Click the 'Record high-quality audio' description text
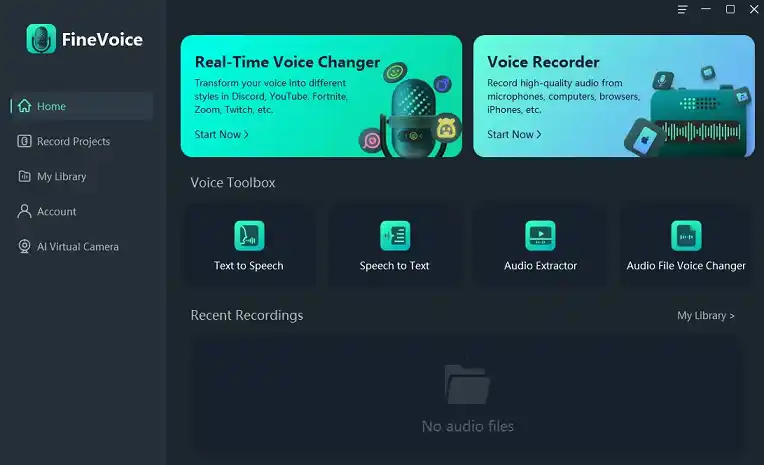This screenshot has width=764, height=465. pos(563,96)
